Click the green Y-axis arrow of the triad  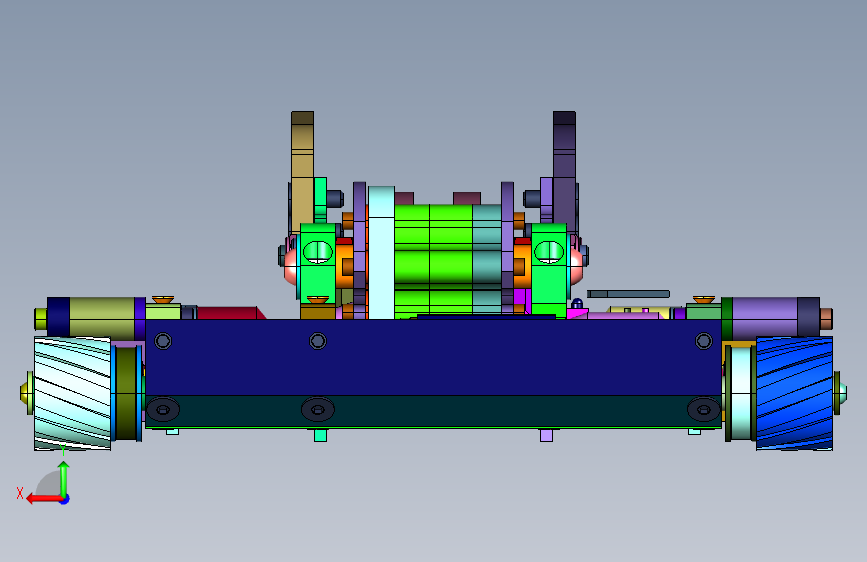click(x=64, y=479)
